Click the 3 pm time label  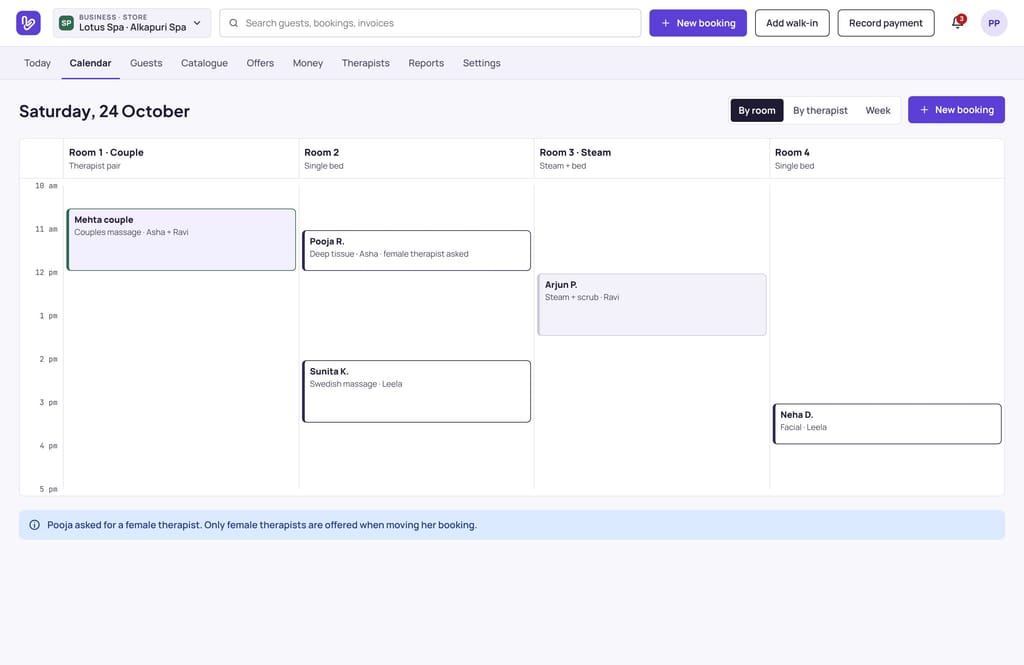tap(48, 402)
